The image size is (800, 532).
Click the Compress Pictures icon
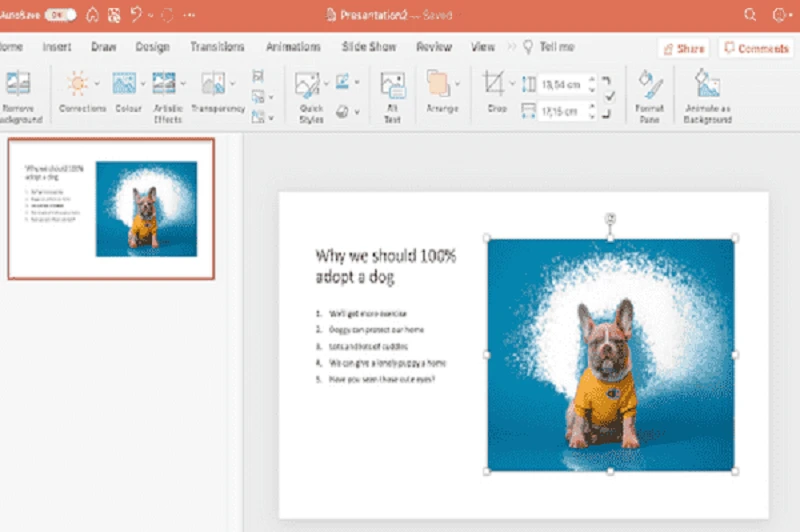[x=258, y=77]
